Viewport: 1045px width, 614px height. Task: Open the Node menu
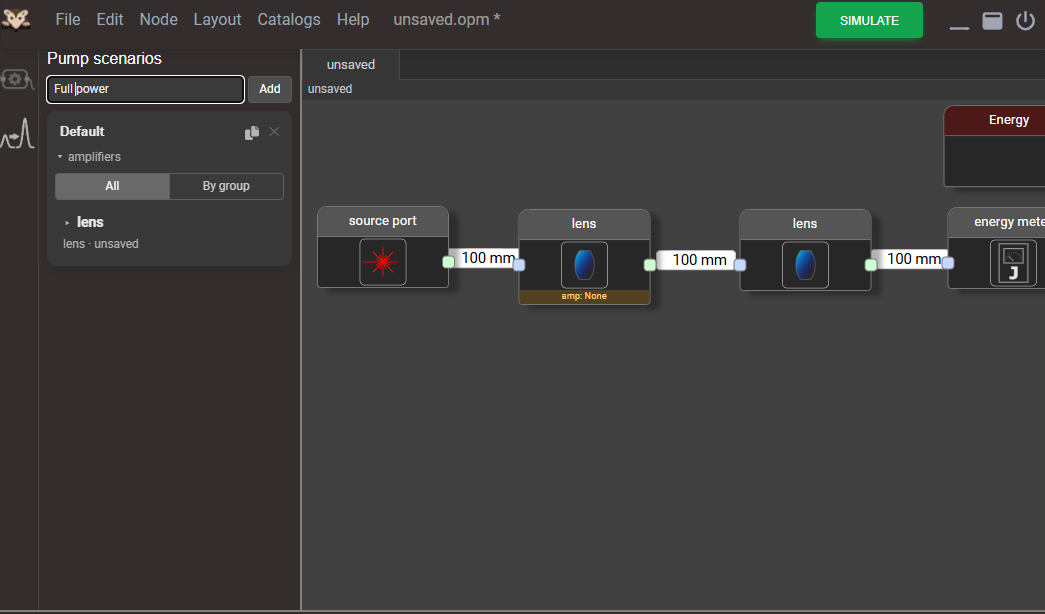[x=159, y=20]
